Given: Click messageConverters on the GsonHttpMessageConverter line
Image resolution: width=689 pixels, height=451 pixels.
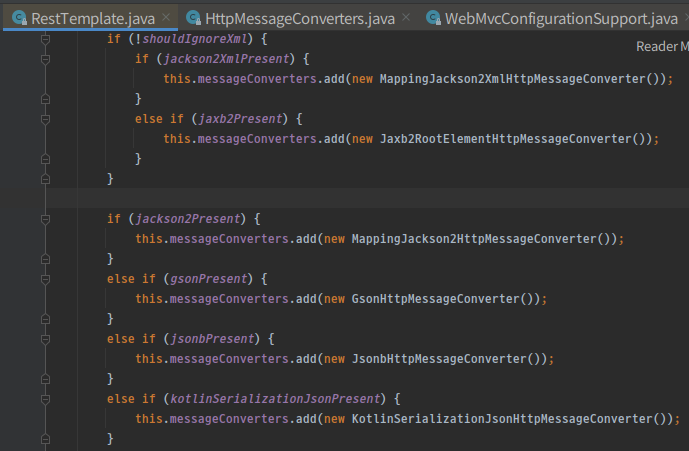Looking at the screenshot, I should coord(229,299).
